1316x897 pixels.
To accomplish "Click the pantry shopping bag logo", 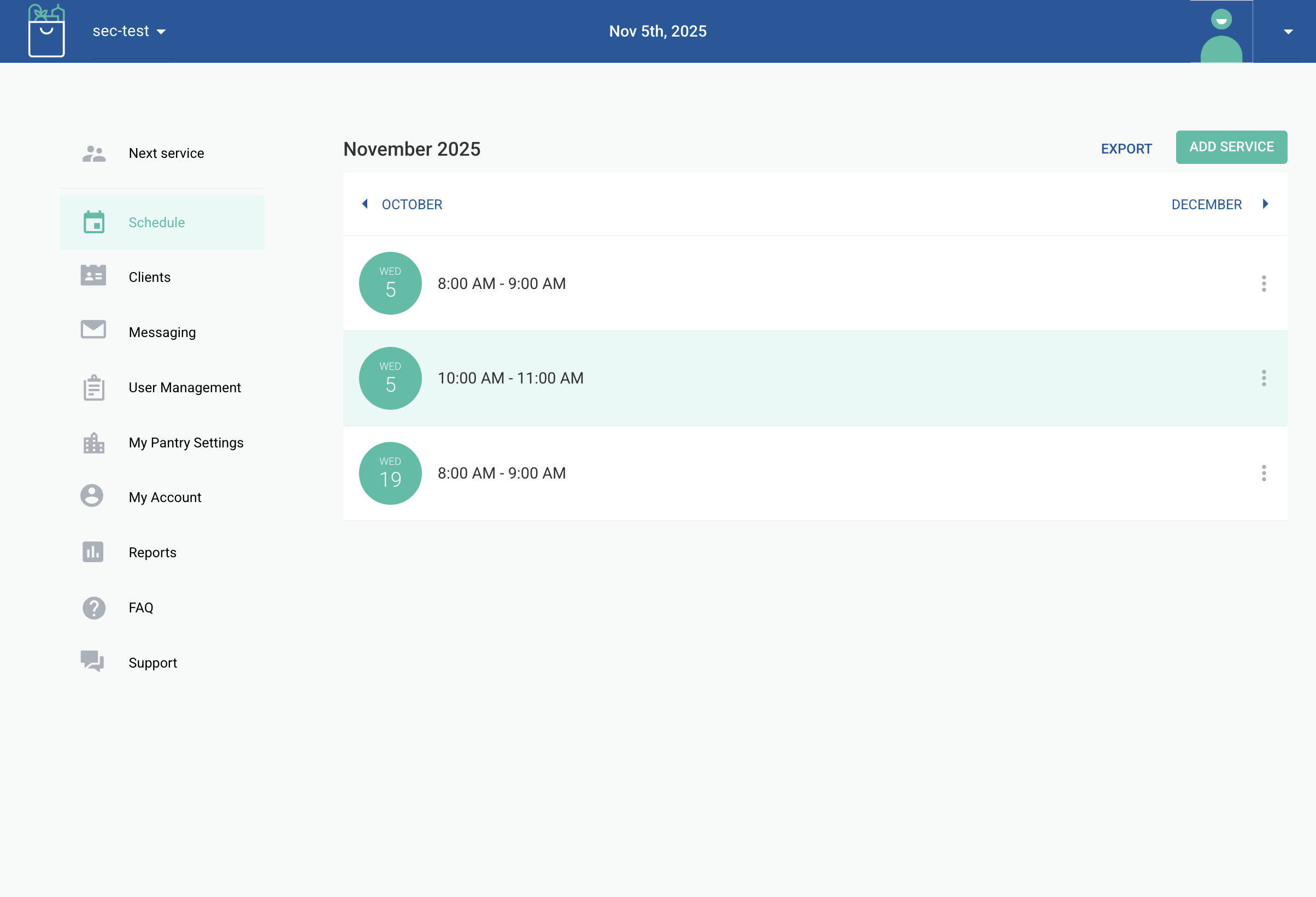I will 46,31.
